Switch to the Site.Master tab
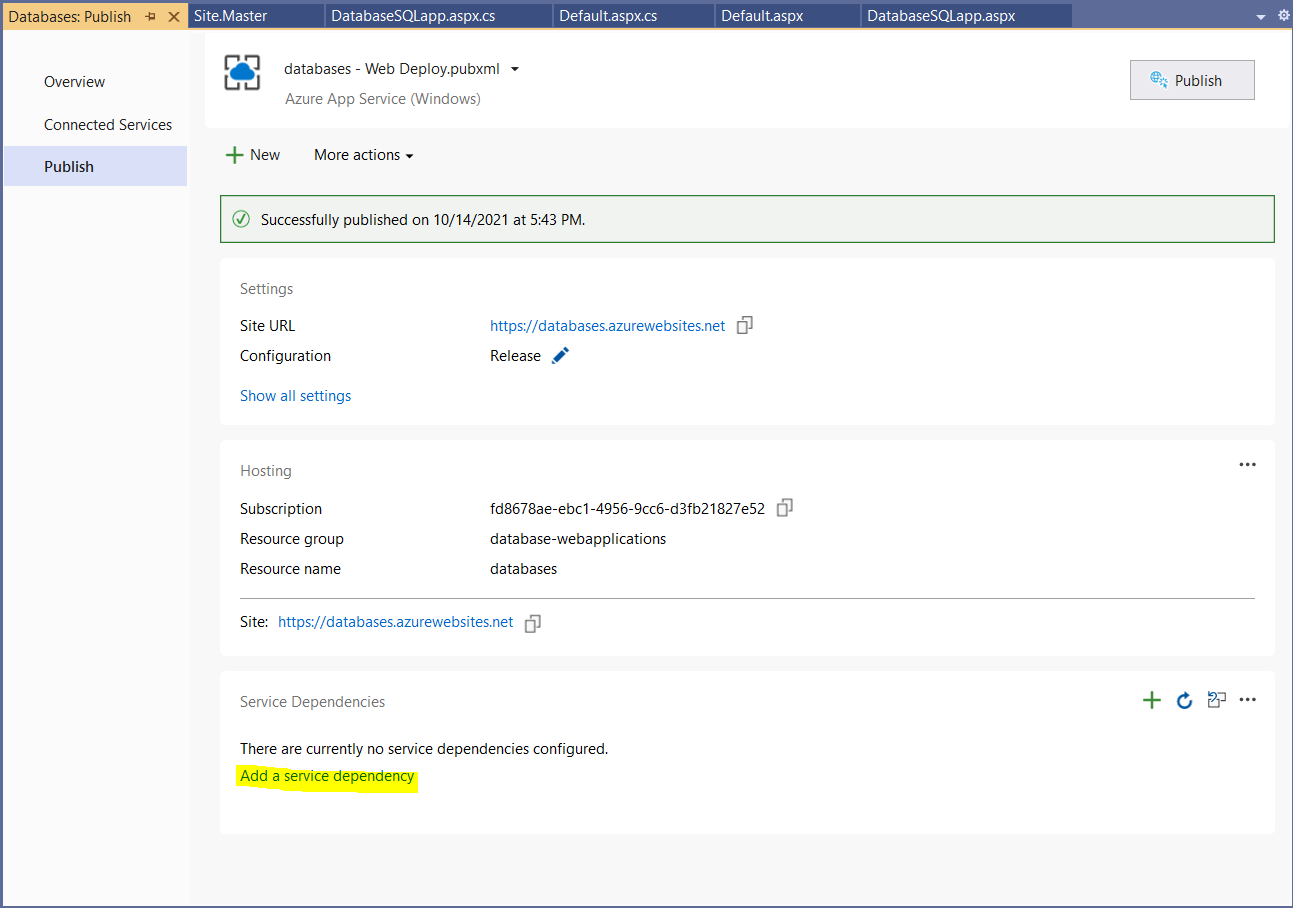 coord(257,16)
